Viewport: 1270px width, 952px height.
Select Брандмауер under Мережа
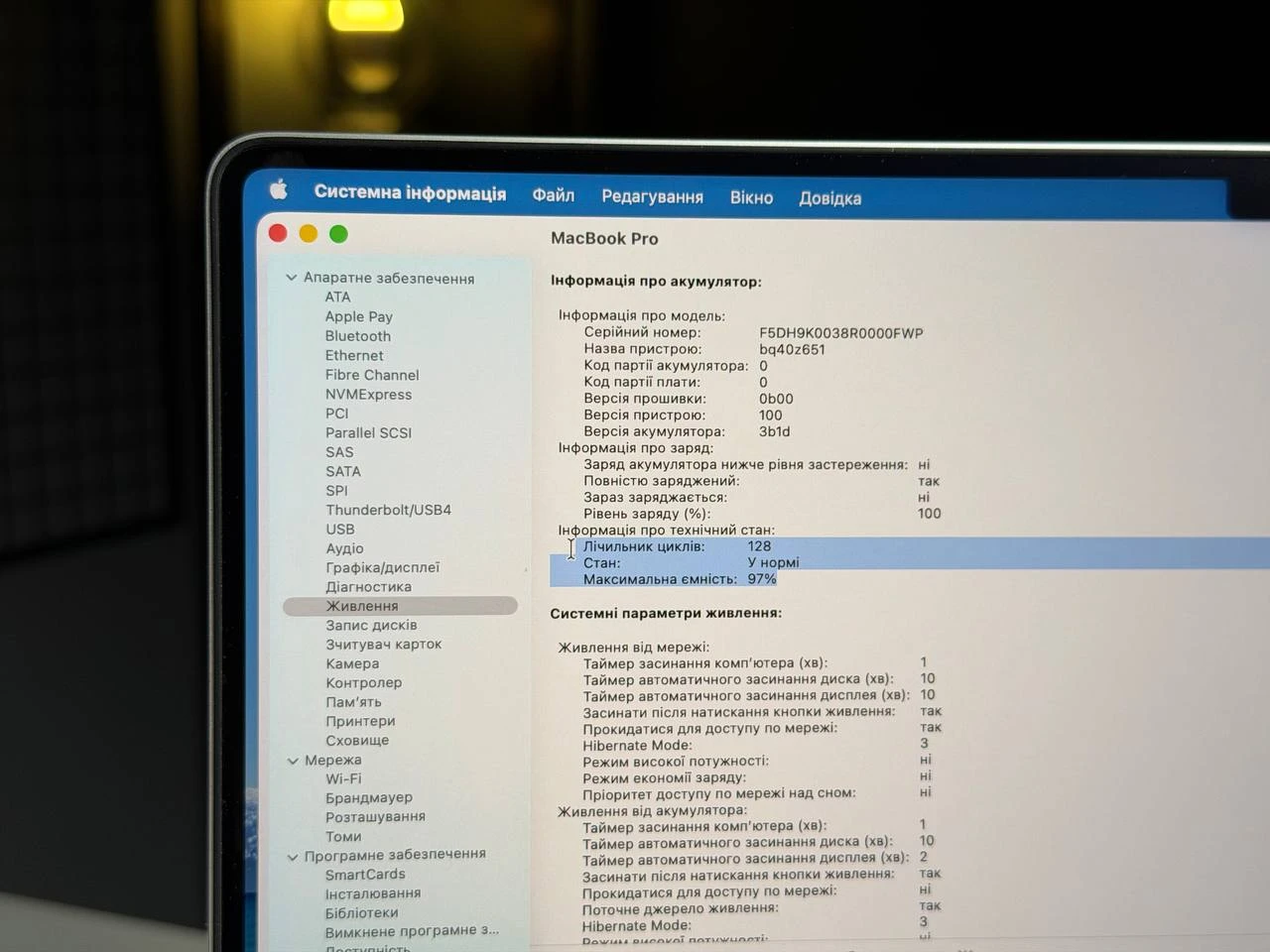368,797
